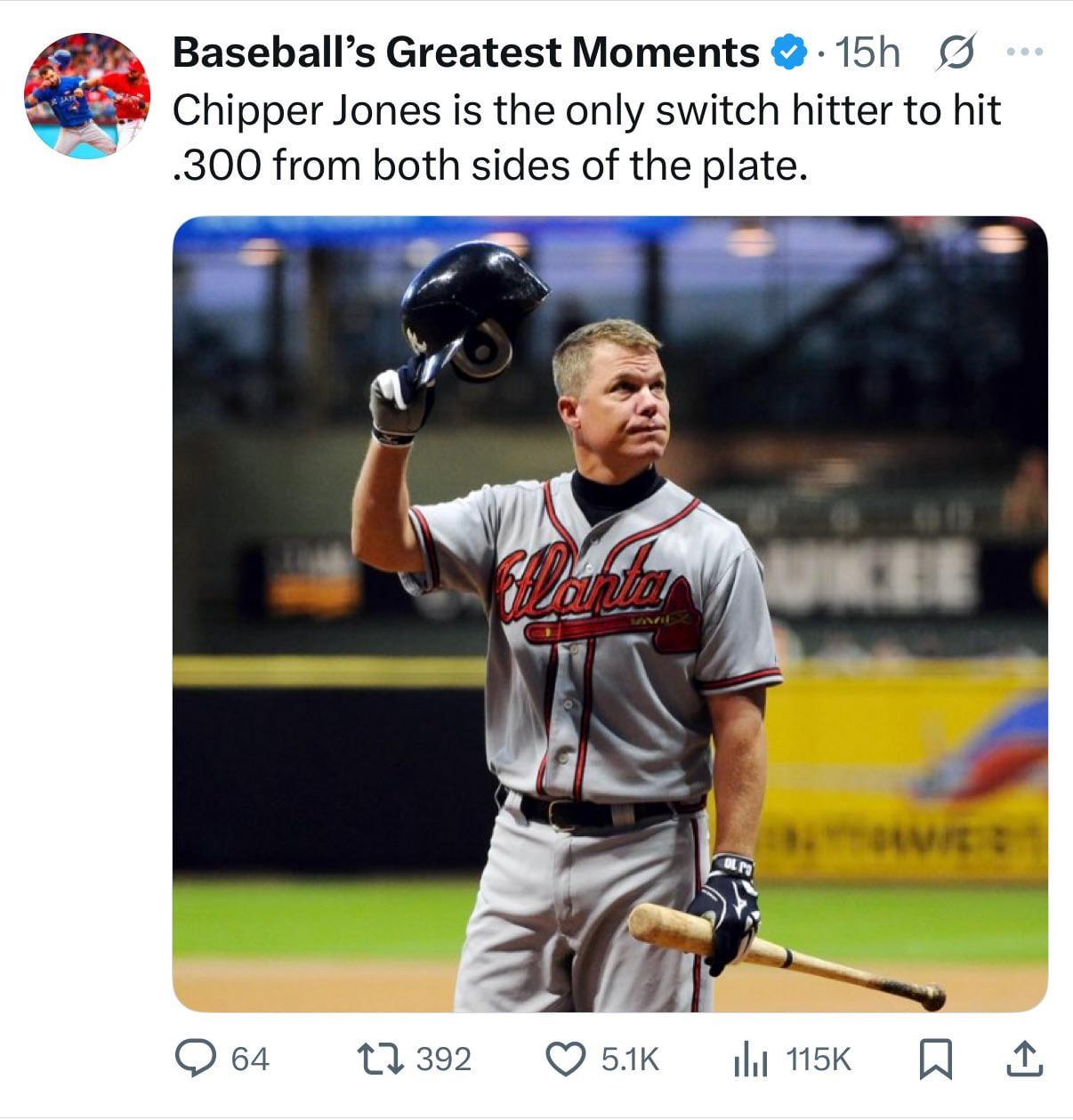Open the share upload-arrow menu
Image resolution: width=1073 pixels, height=1120 pixels.
1023,1059
